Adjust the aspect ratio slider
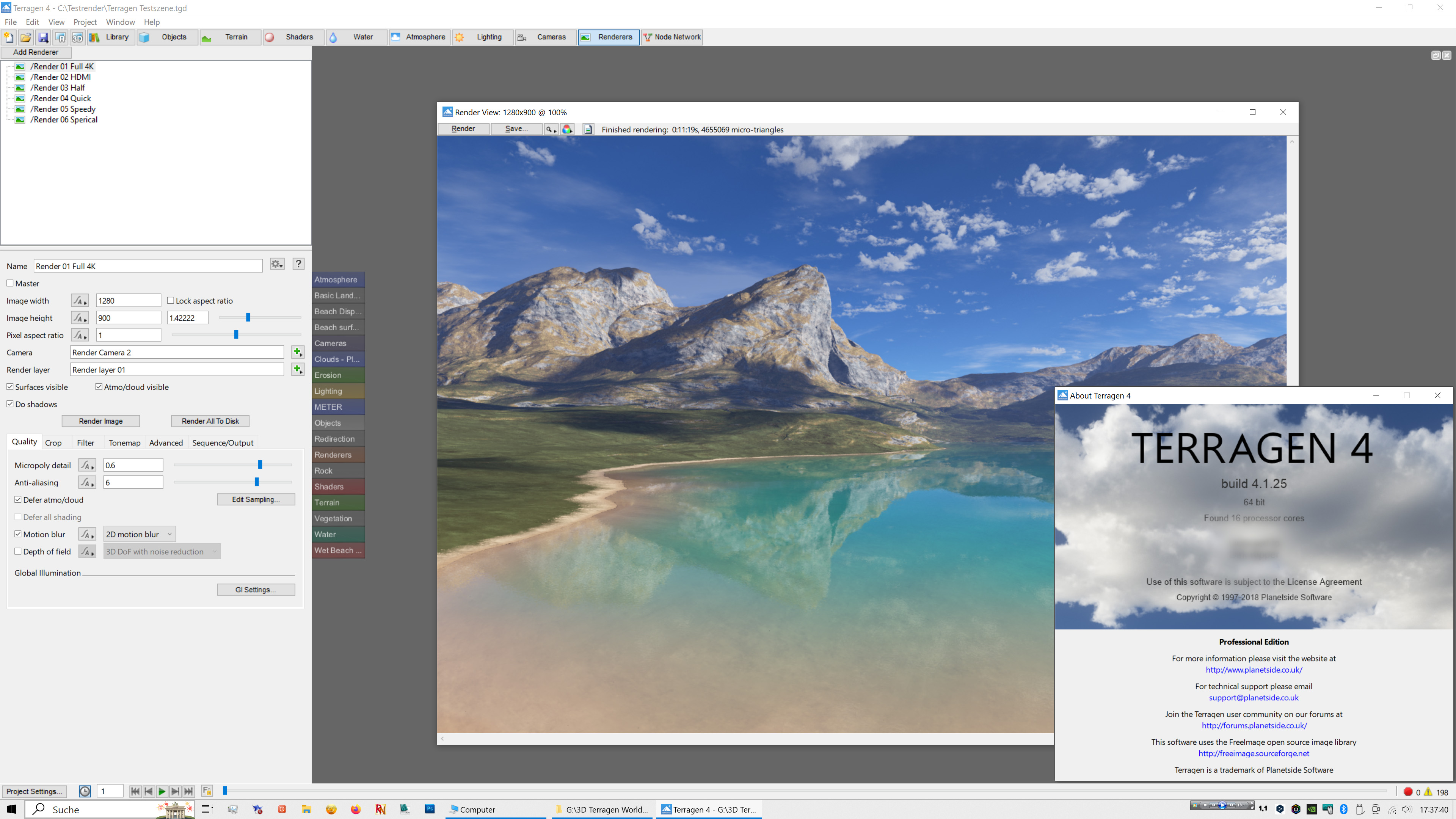The height and width of the screenshot is (819, 1456). click(x=248, y=317)
